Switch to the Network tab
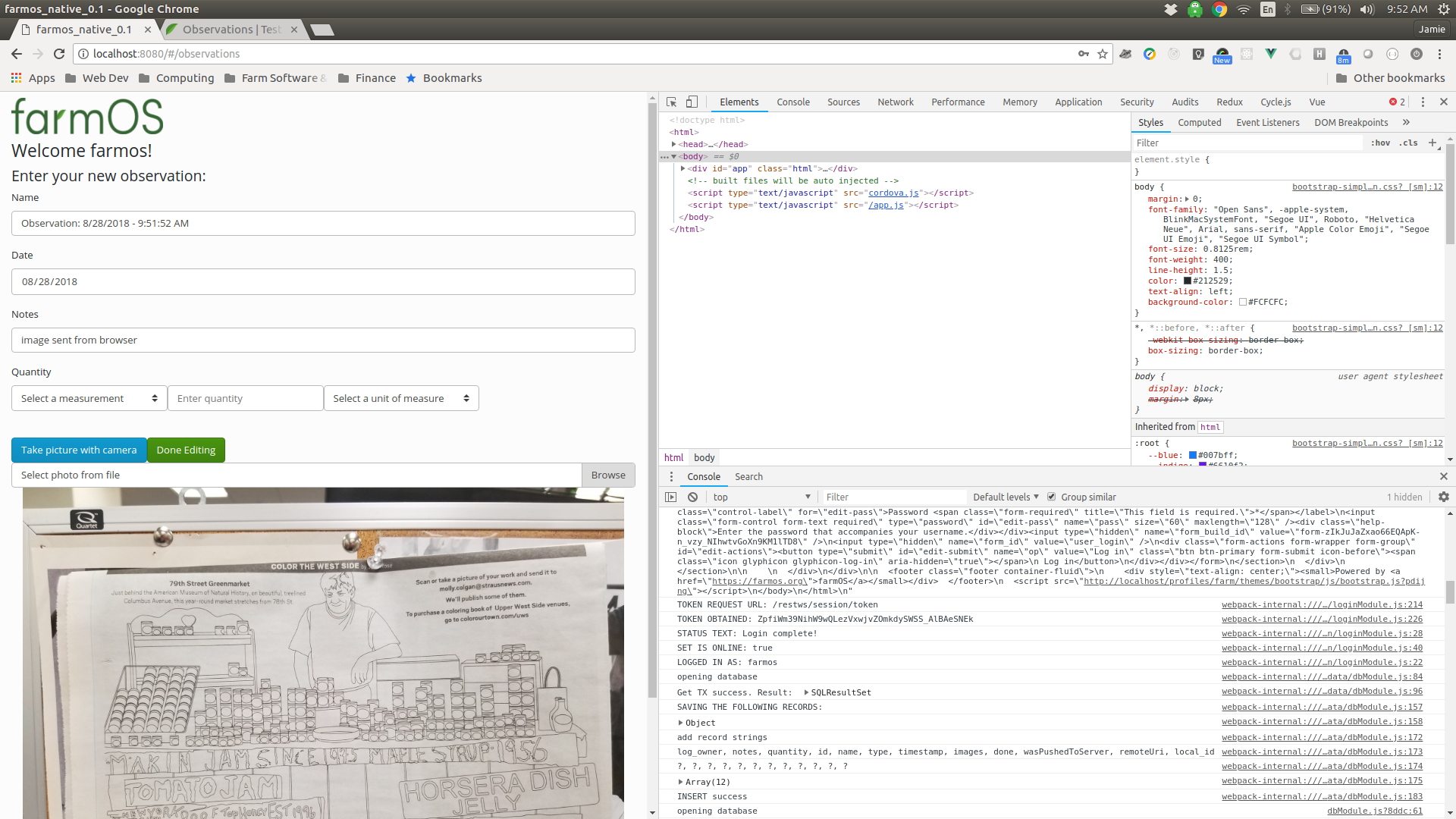The image size is (1456, 819). [895, 102]
